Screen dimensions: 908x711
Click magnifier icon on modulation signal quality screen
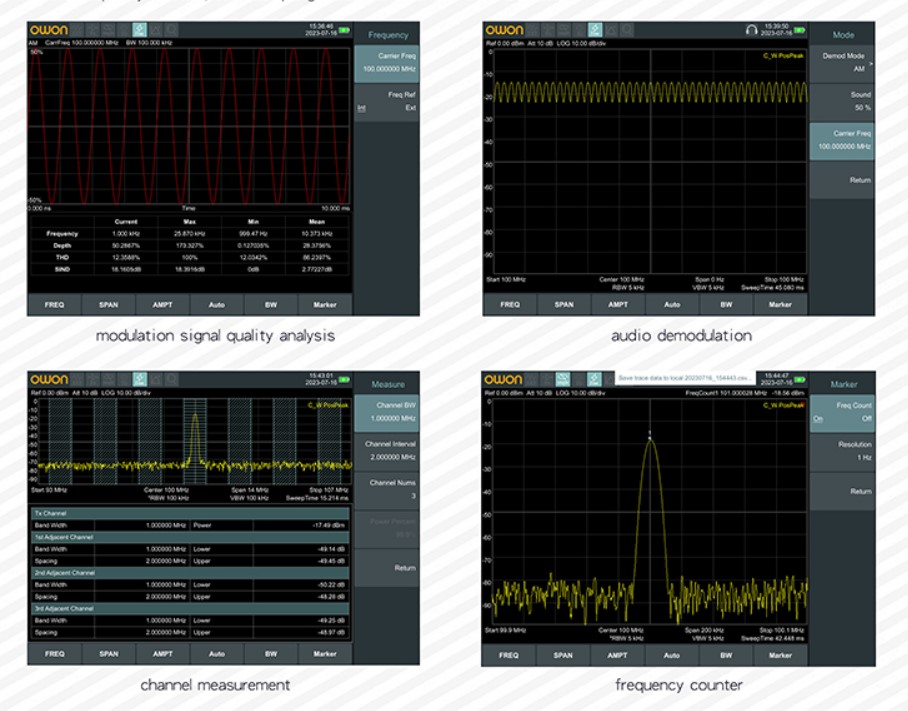point(171,30)
